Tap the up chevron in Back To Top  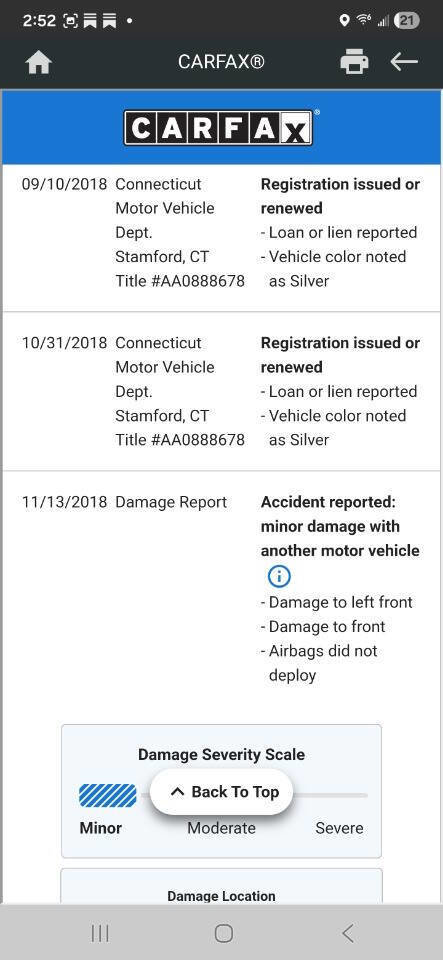tap(177, 792)
